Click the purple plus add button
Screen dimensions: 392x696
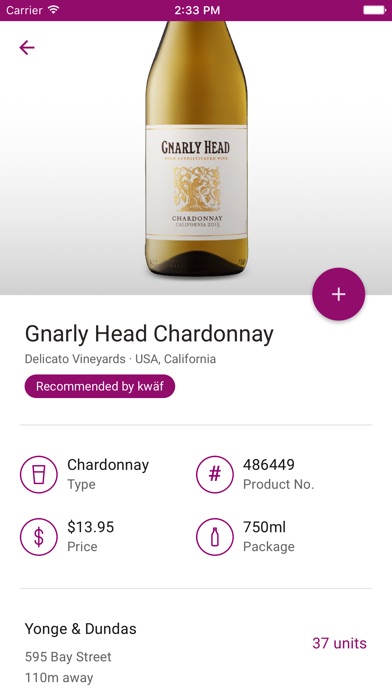339,294
